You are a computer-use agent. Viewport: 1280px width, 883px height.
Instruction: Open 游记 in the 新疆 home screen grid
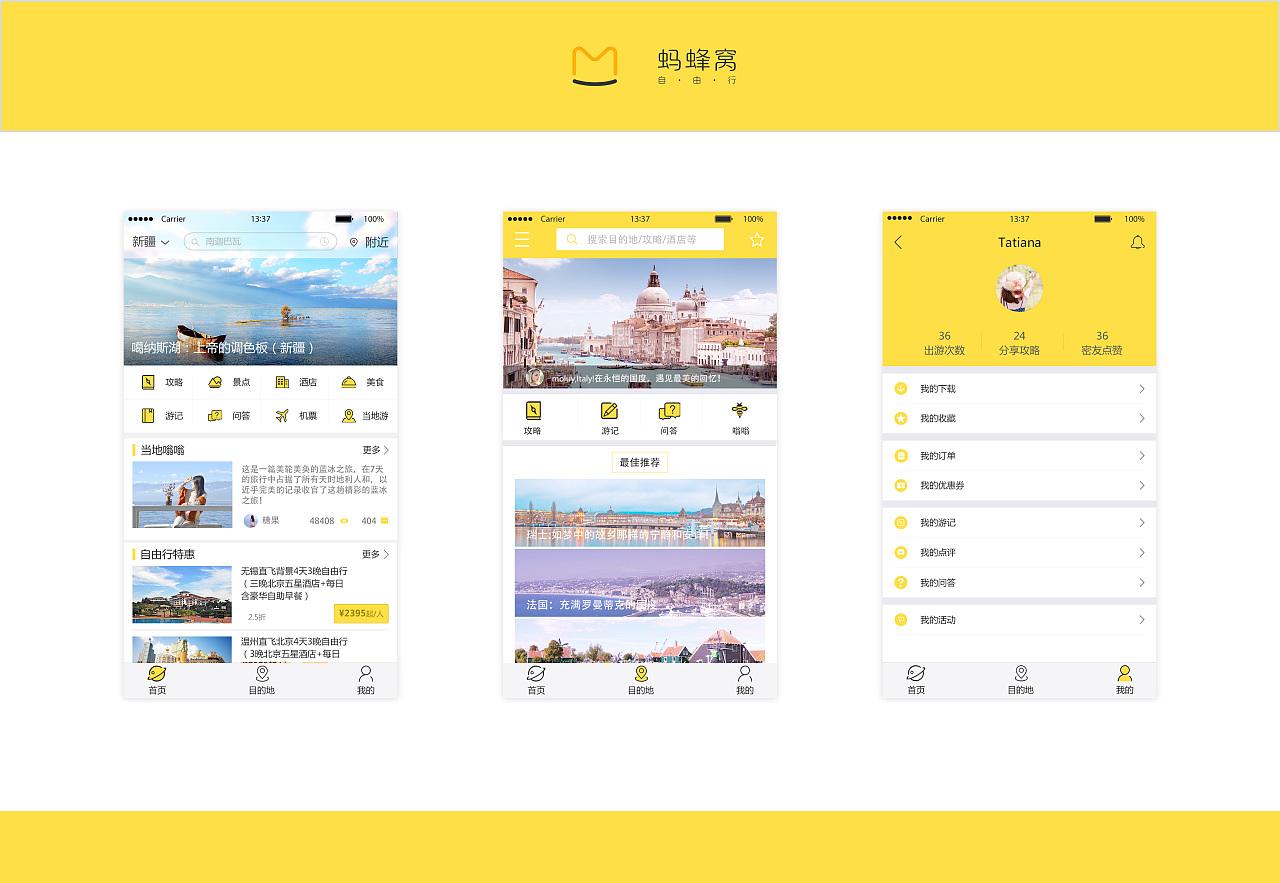coord(161,415)
